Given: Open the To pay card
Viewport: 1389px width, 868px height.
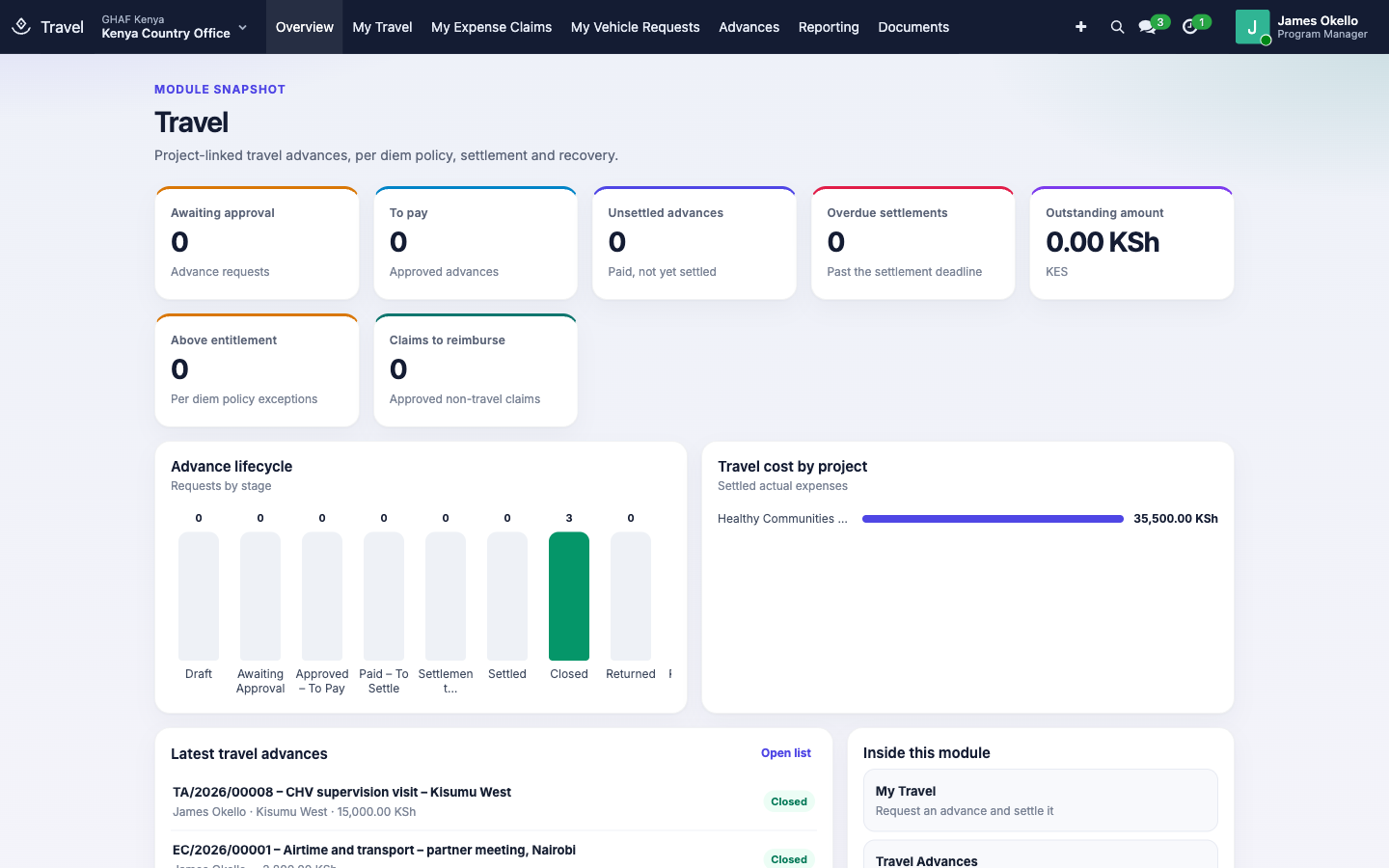Looking at the screenshot, I should tap(476, 243).
